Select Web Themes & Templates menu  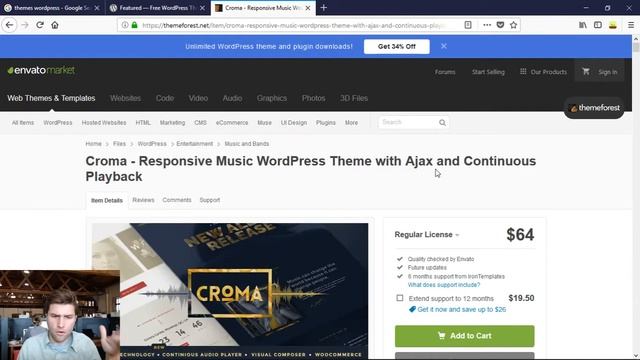click(51, 98)
